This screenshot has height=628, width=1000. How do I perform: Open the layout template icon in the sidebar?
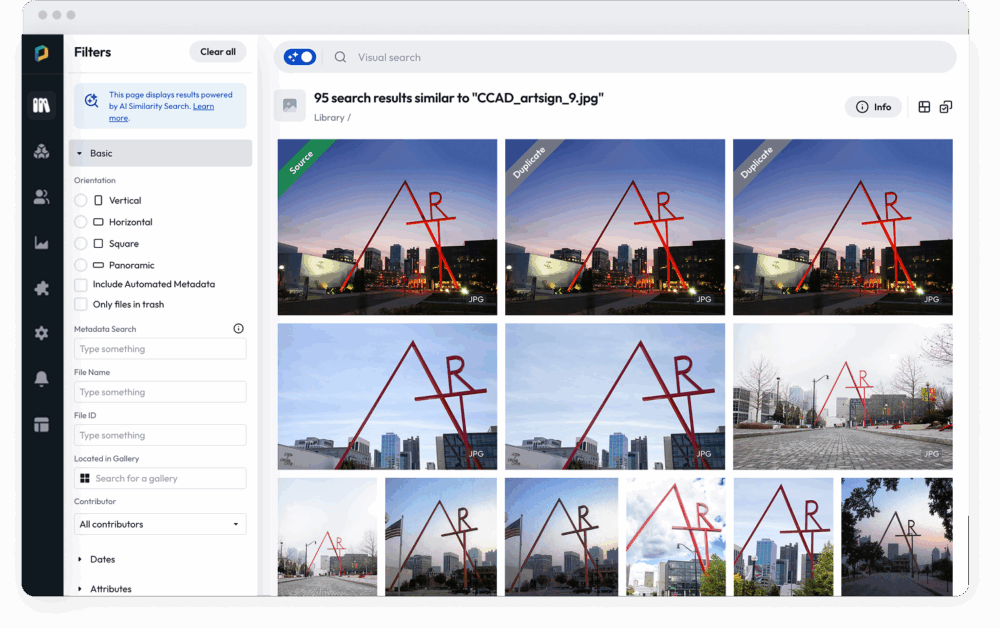click(41, 425)
